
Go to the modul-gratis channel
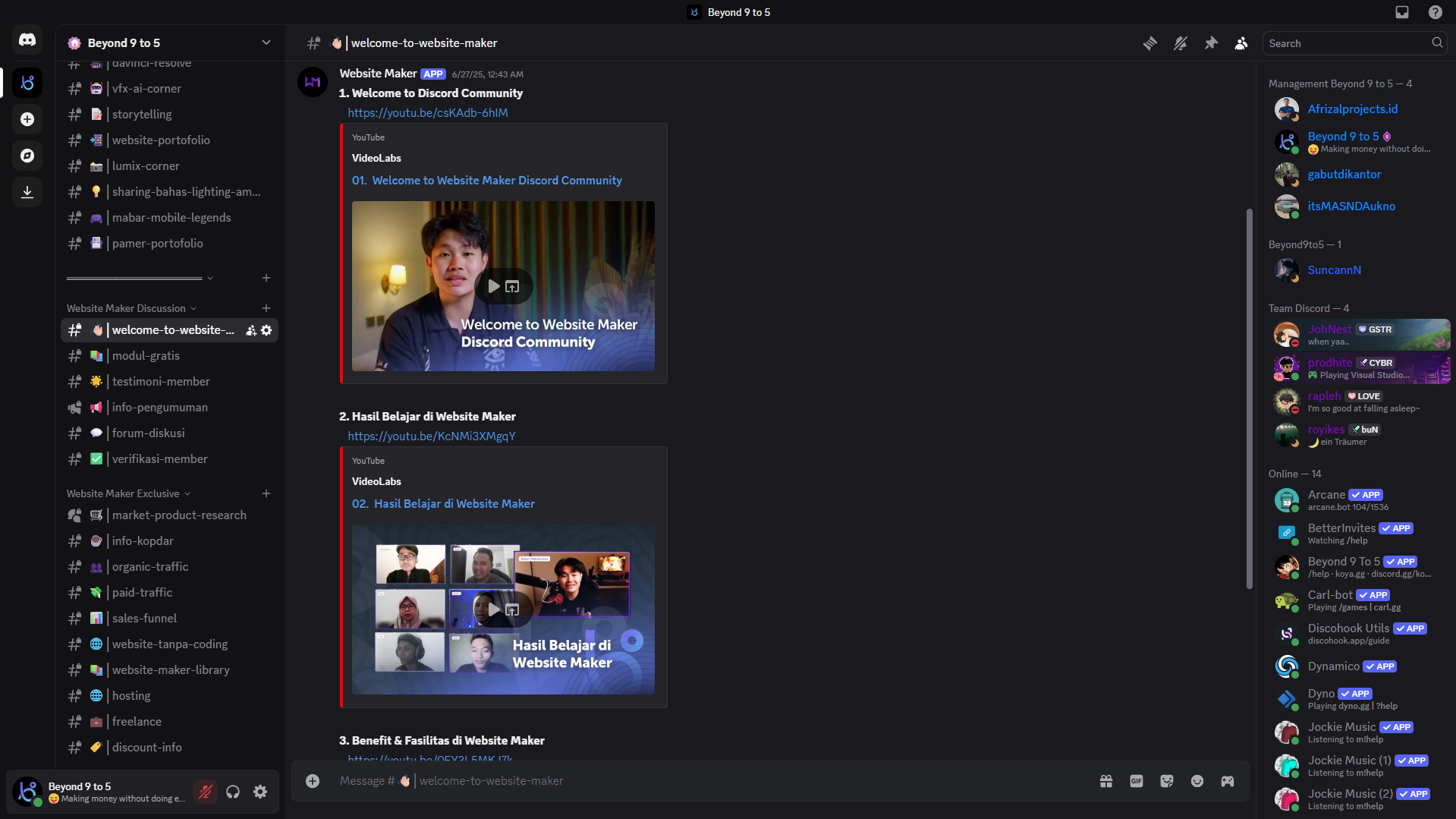click(169, 356)
